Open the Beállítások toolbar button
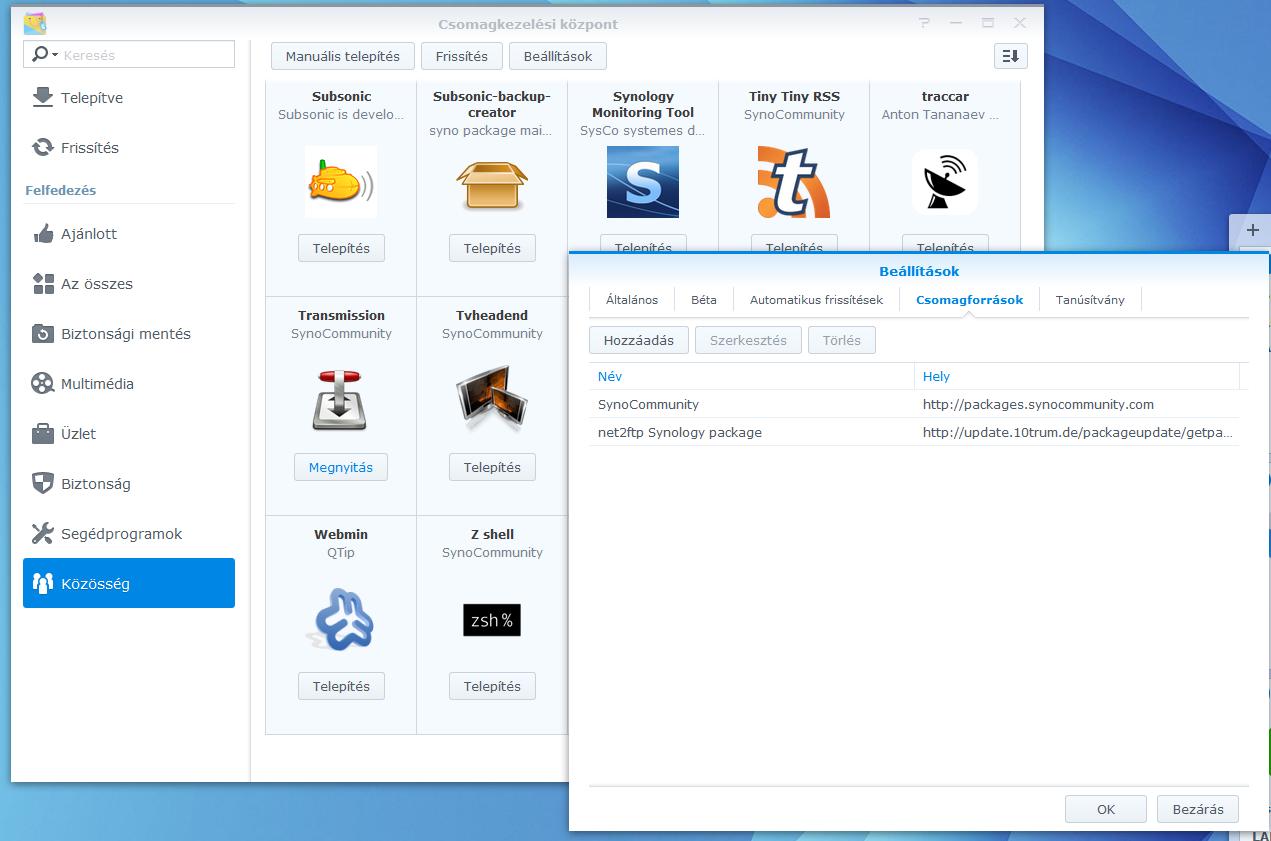 (x=558, y=56)
